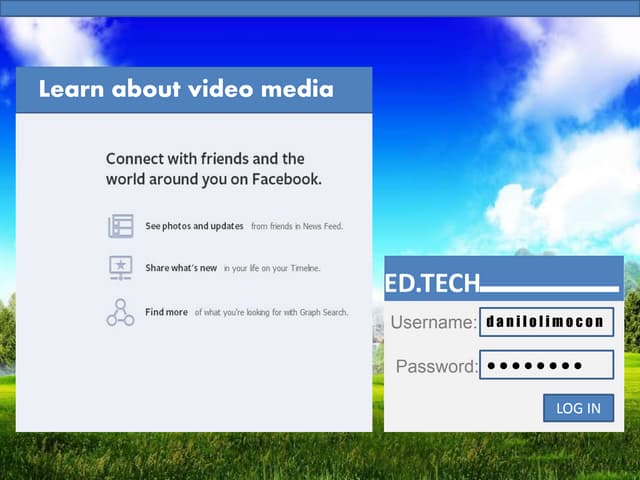
Task: Click the Username label
Action: [x=433, y=323]
